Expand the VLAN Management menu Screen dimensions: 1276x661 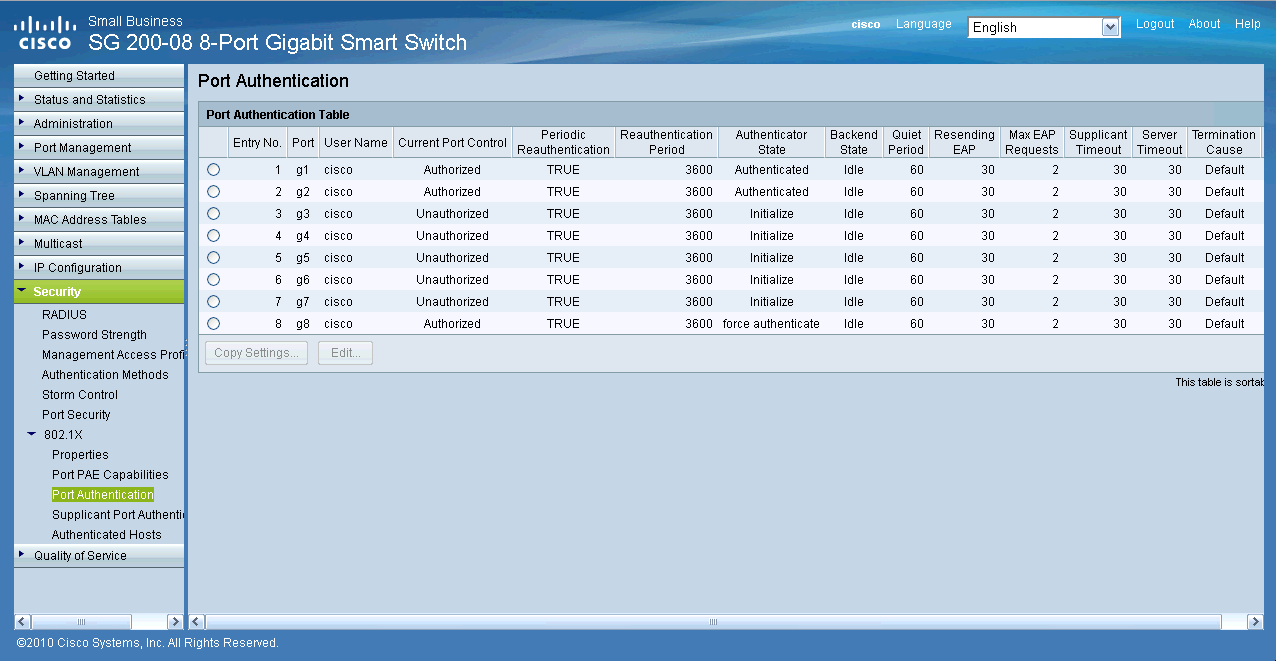click(86, 172)
